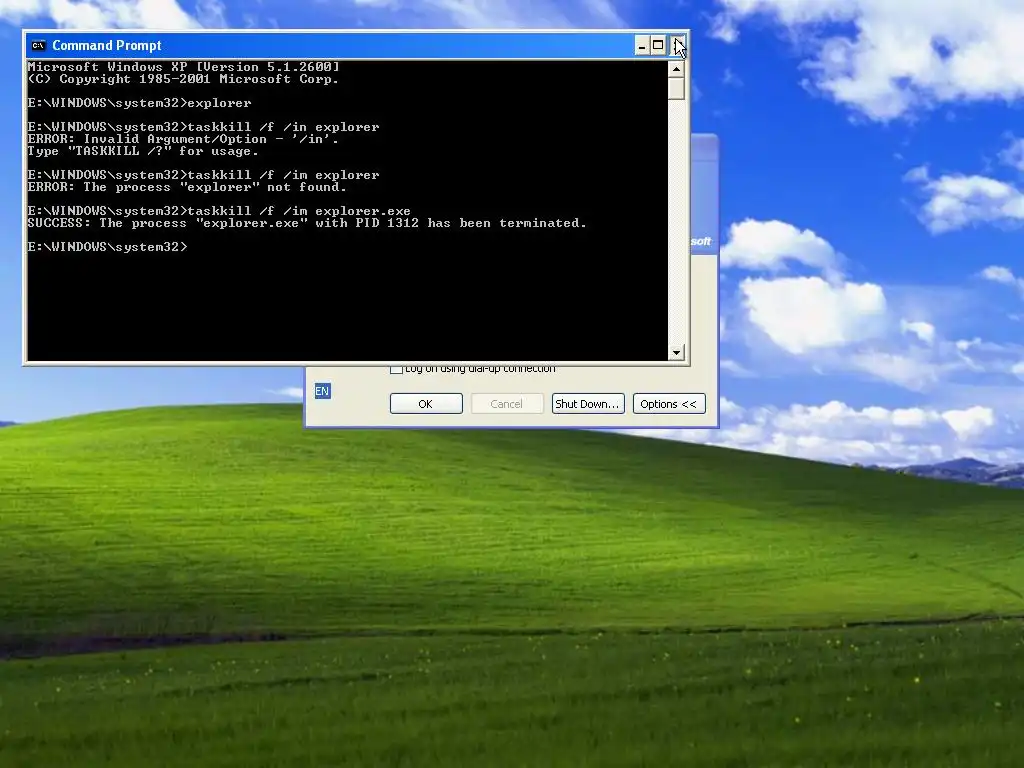1024x768 pixels.
Task: Click the scroll down arrow in Command Prompt
Action: (x=677, y=353)
